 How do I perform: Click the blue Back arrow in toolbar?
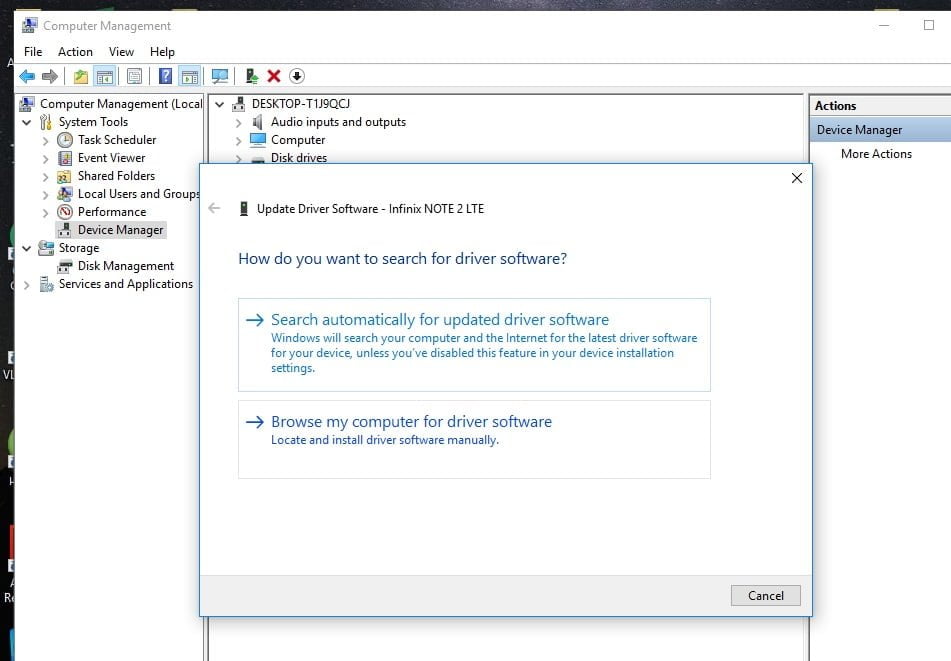(27, 76)
